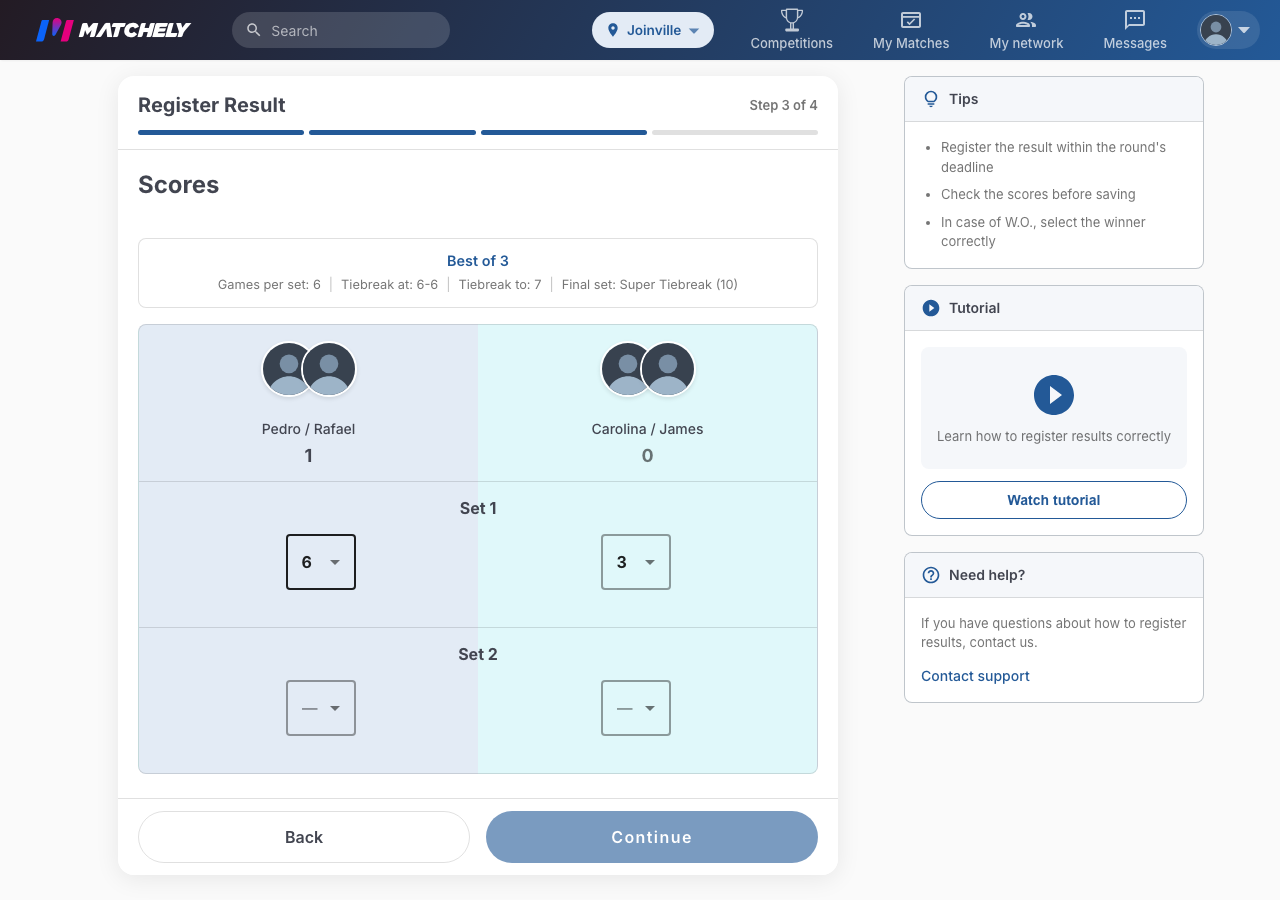Screen dimensions: 1280x900
Task: Click the Continue button
Action: [652, 837]
